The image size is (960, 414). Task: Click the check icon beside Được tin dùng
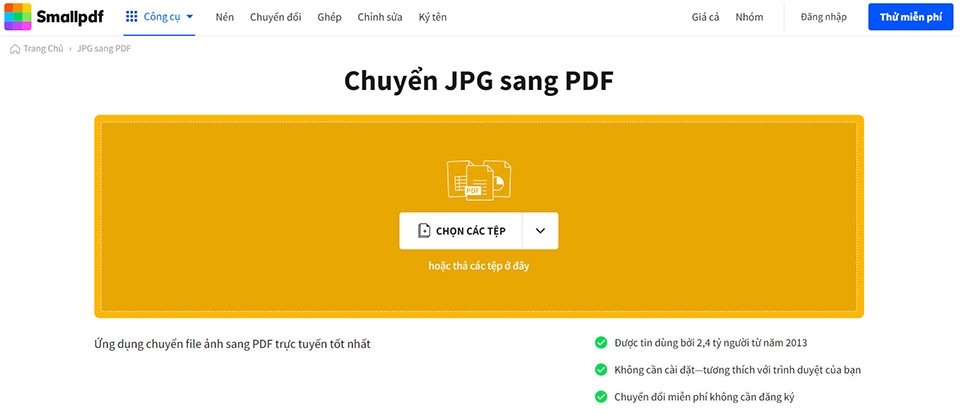[601, 342]
